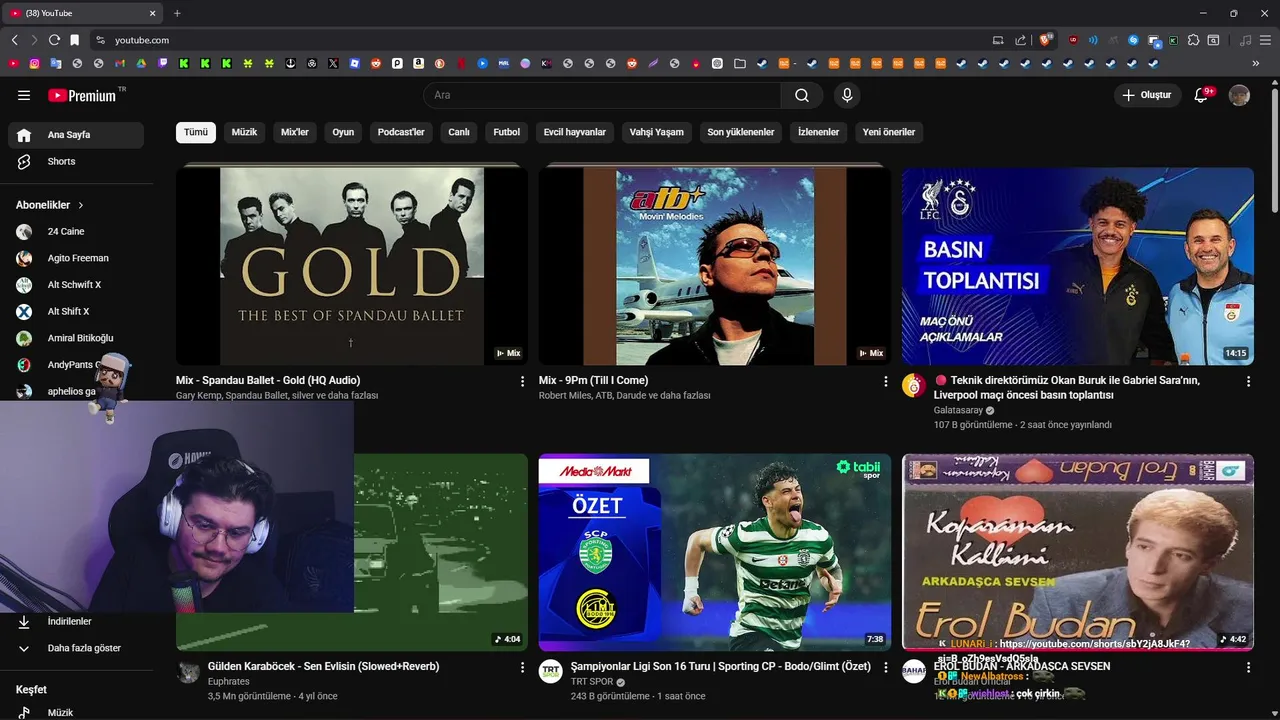Screen dimensions: 1280x720
Task: Select the İzlenenler filter chip
Action: coord(819,132)
